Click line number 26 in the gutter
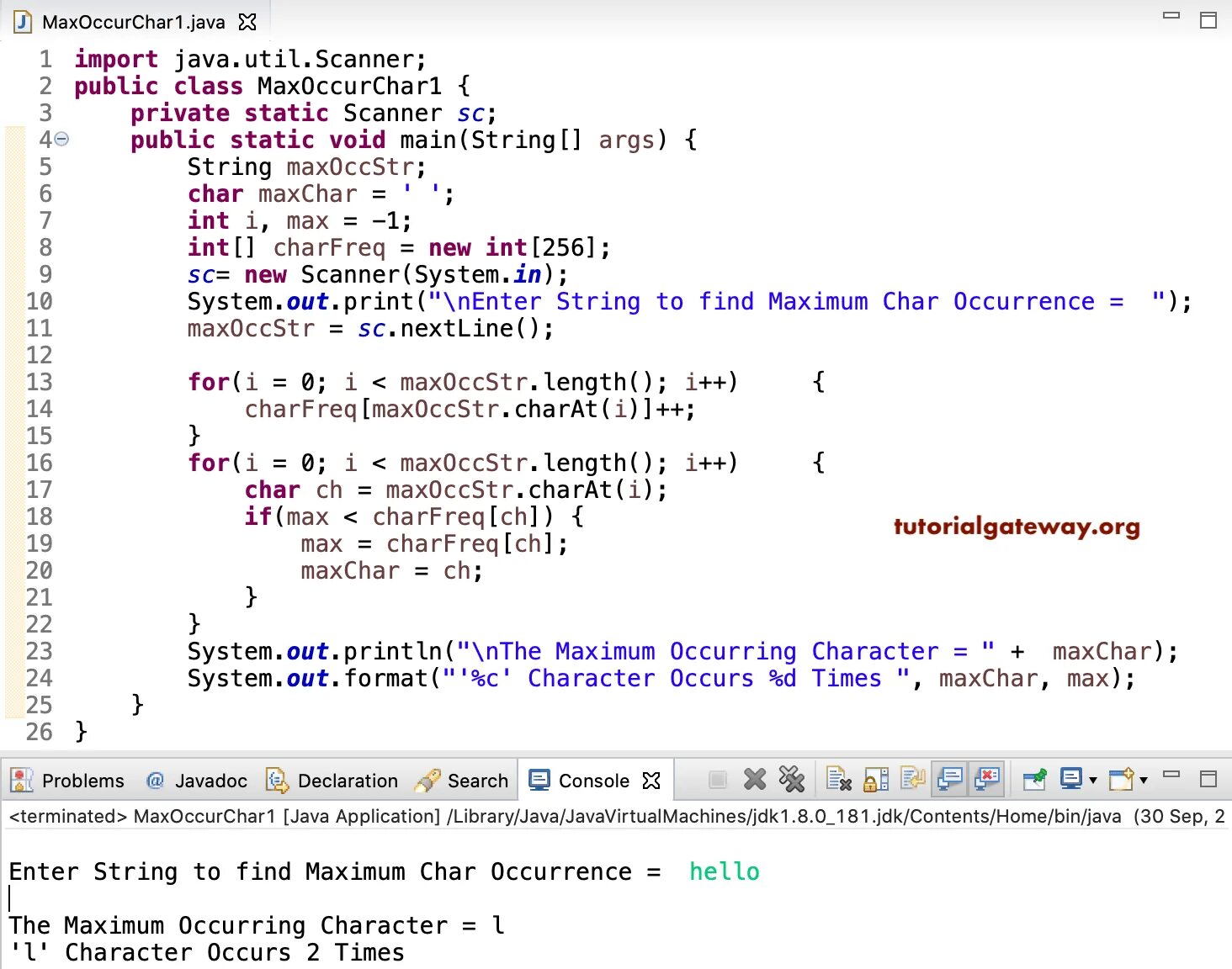 point(39,732)
